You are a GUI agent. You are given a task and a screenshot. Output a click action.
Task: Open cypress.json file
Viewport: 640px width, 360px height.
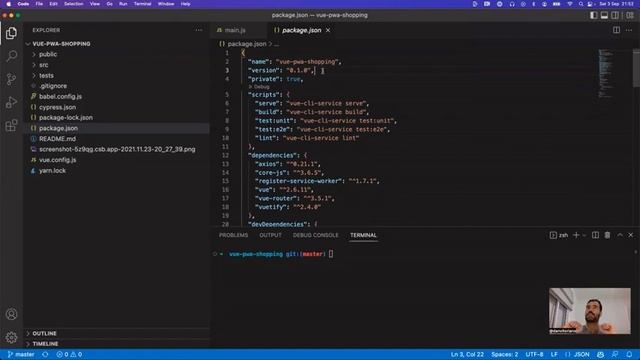[58, 107]
